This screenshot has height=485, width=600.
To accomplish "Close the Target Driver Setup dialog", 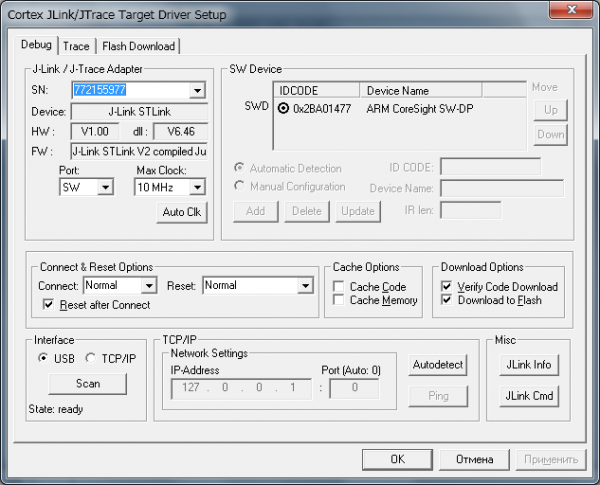I will point(572,15).
